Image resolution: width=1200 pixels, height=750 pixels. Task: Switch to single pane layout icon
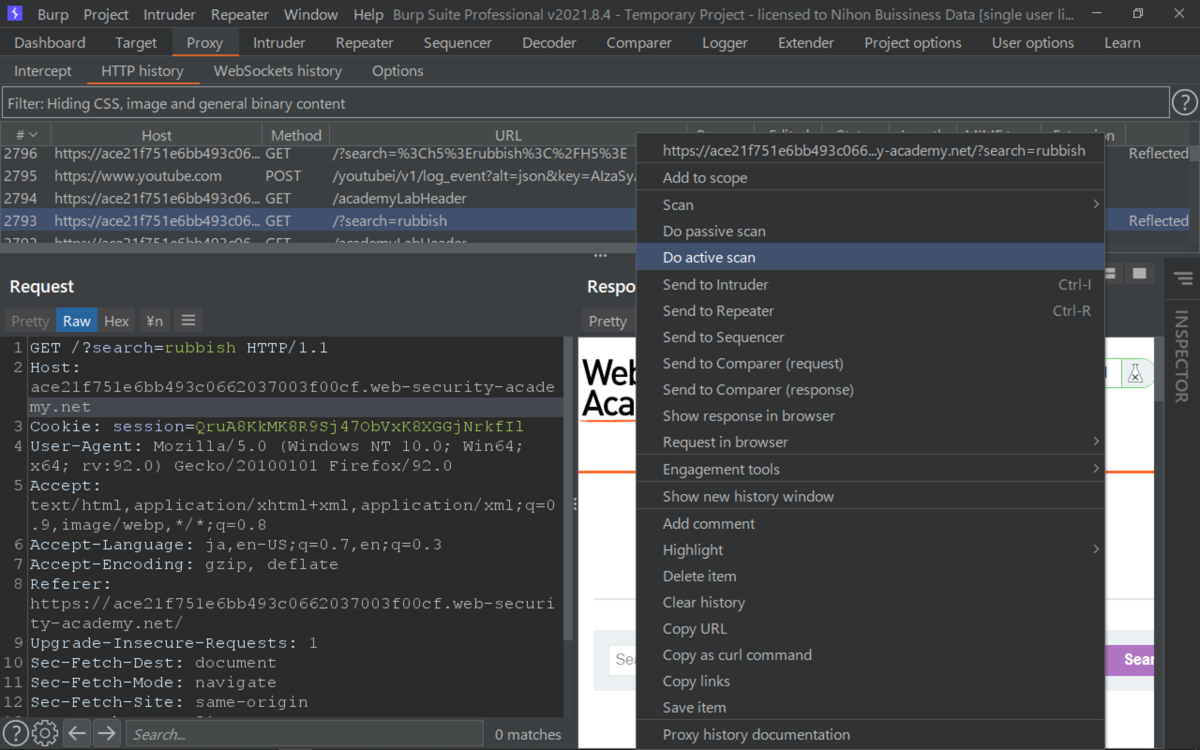pos(1139,273)
